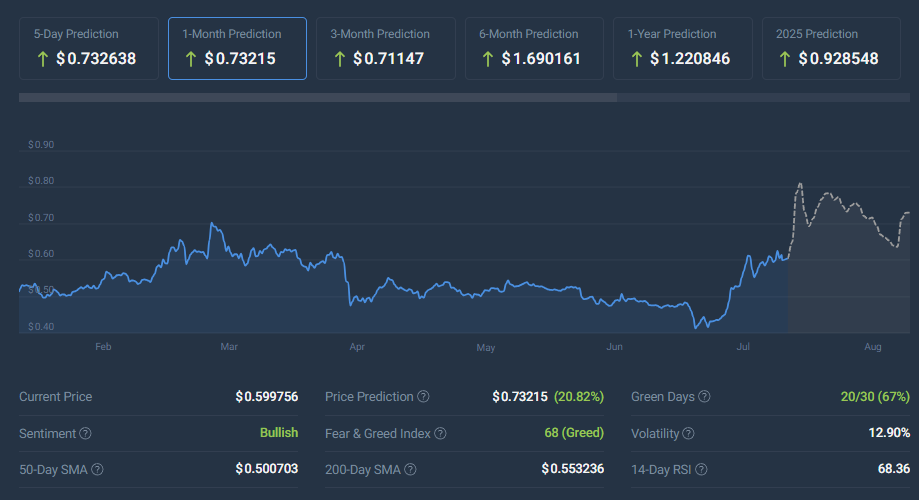Screen dimensions: 919x500
Task: Click the Jul label on the chart axis
Action: click(x=743, y=346)
